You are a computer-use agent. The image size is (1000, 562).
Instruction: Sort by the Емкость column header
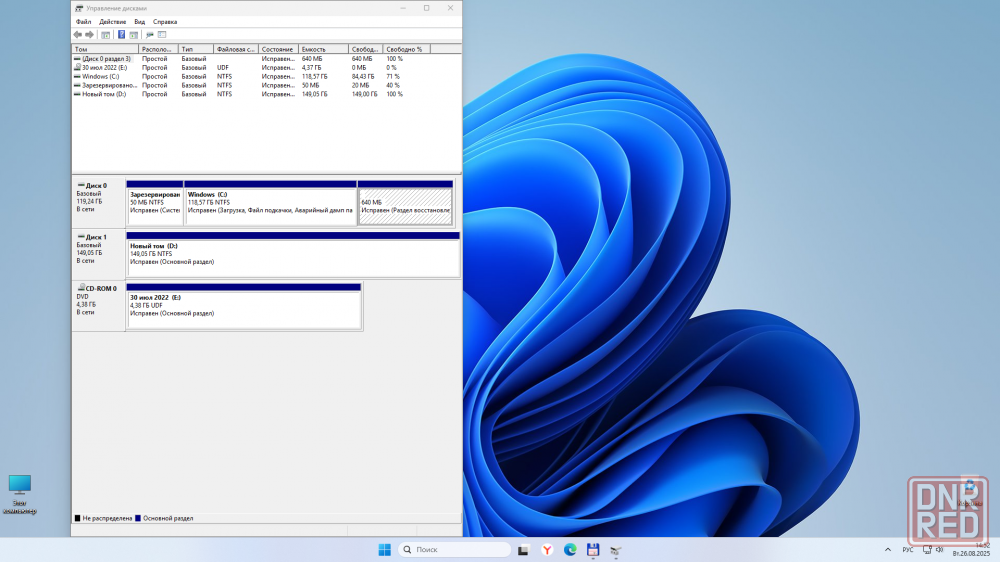(323, 49)
